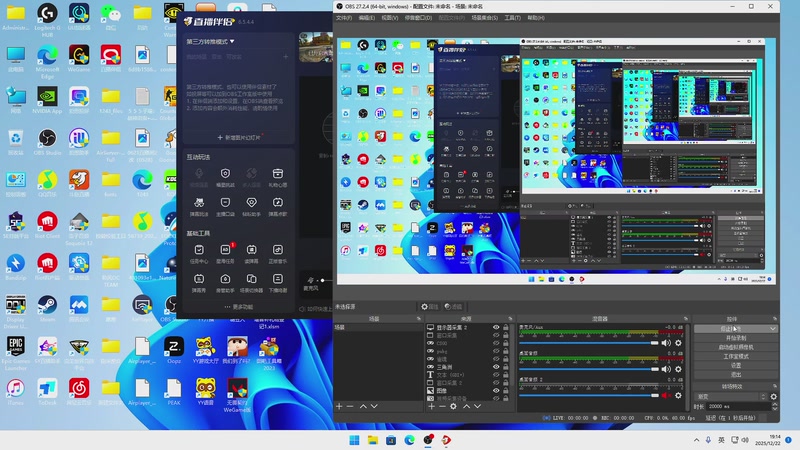Open Steam desktop shortcut
800x450 pixels.
coord(47,309)
